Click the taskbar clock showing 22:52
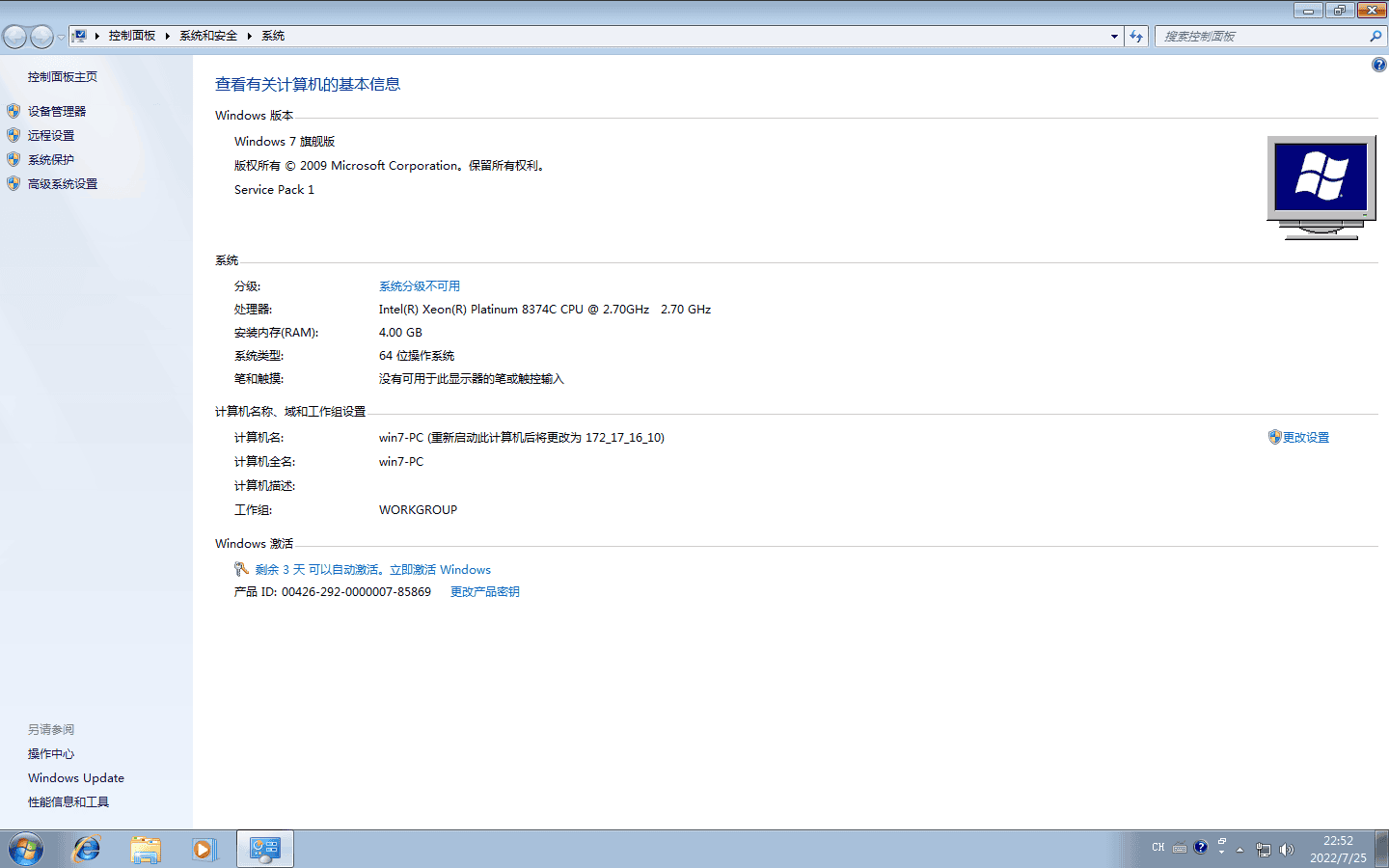Screen dimensions: 1389x868 [1338, 850]
